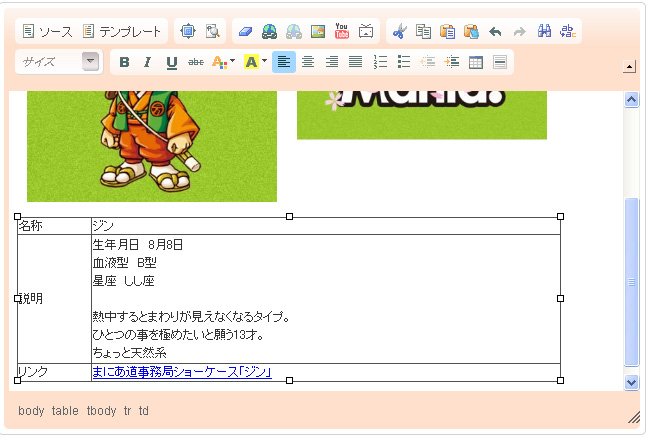Select the tbody element in path bar
The height and width of the screenshot is (438, 649).
(x=101, y=411)
